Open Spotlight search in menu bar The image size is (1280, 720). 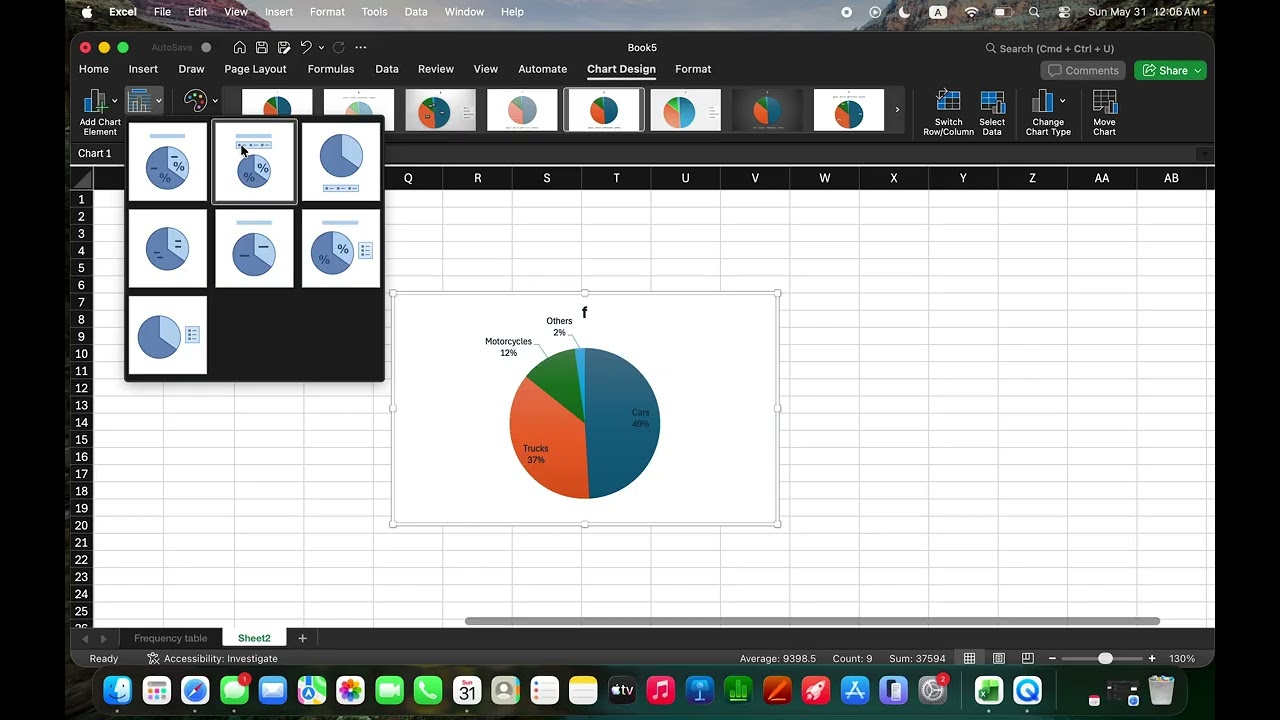pyautogui.click(x=1034, y=12)
